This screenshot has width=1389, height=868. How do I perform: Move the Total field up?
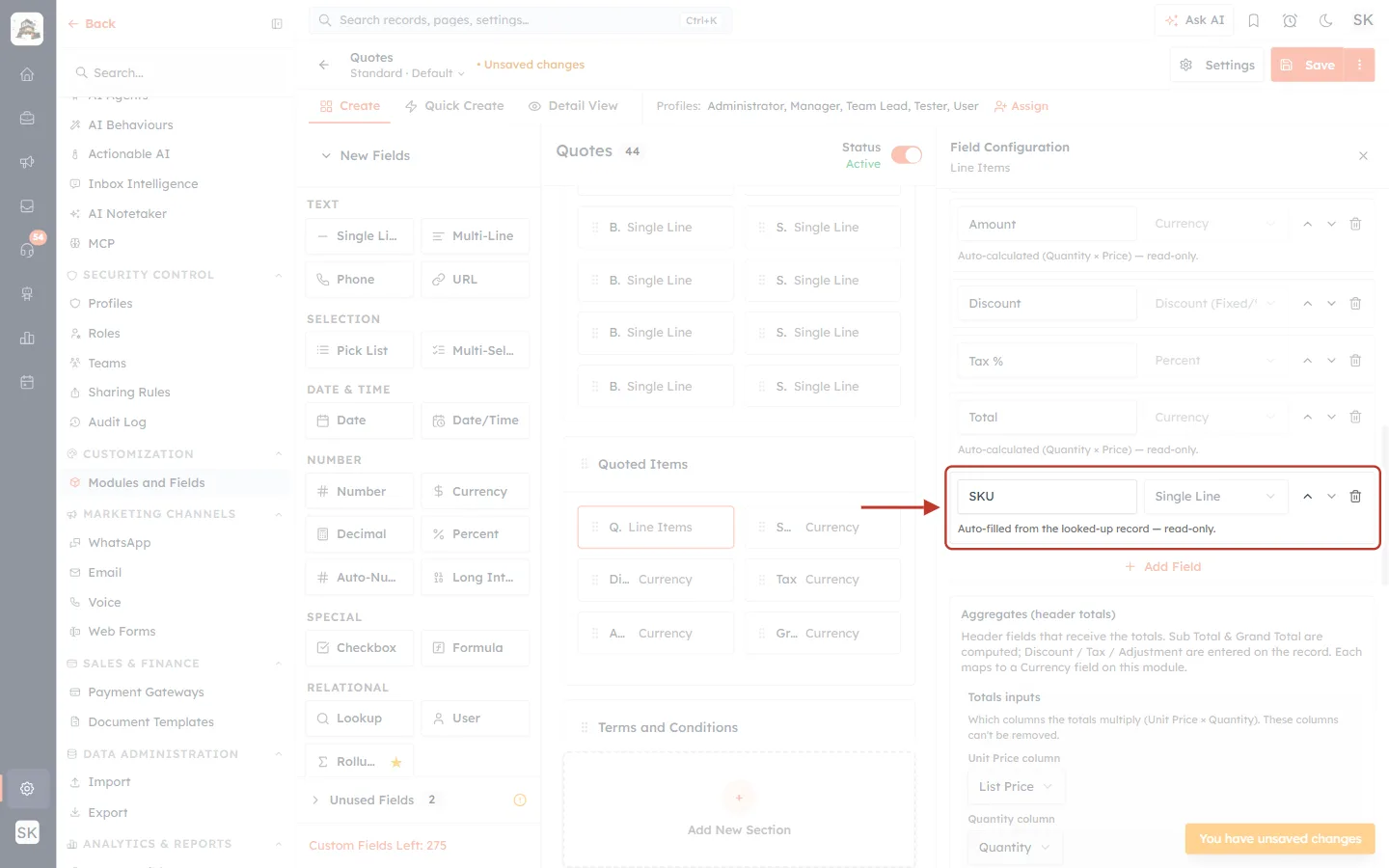(1307, 418)
